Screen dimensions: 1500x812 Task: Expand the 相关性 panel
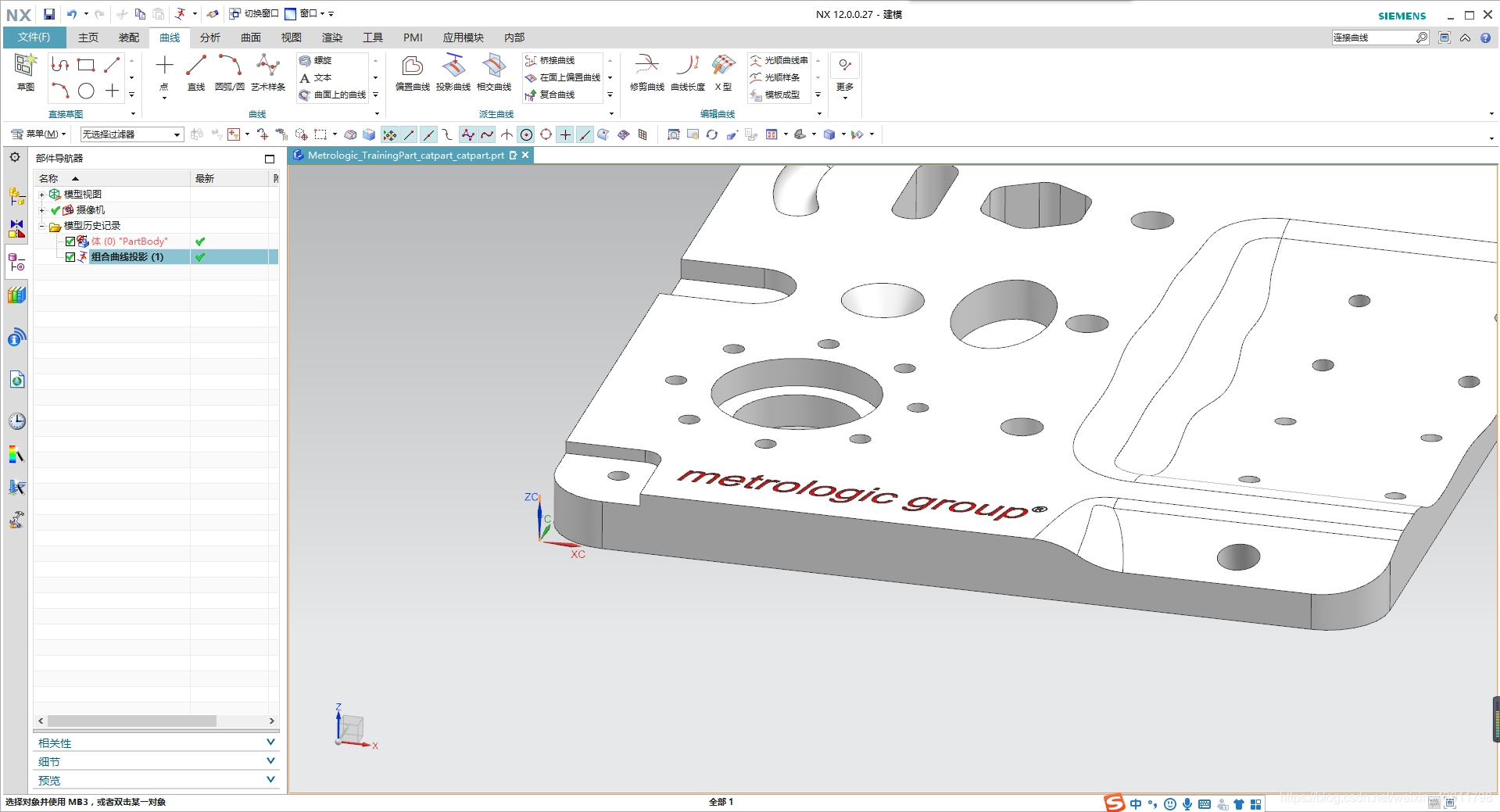156,742
